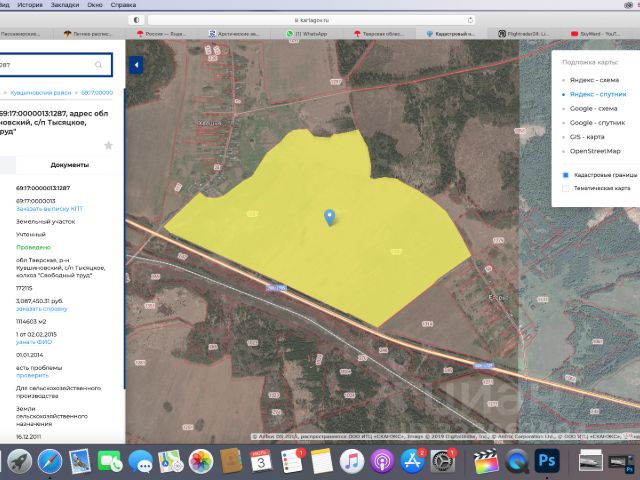
Task: Enable the Кадастровые границы checkbox
Action: pos(566,174)
